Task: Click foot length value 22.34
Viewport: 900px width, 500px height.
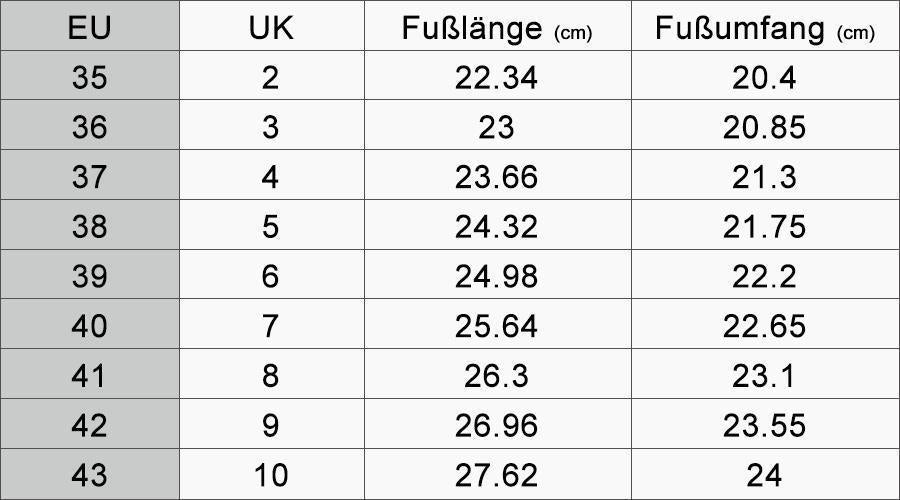Action: click(496, 77)
